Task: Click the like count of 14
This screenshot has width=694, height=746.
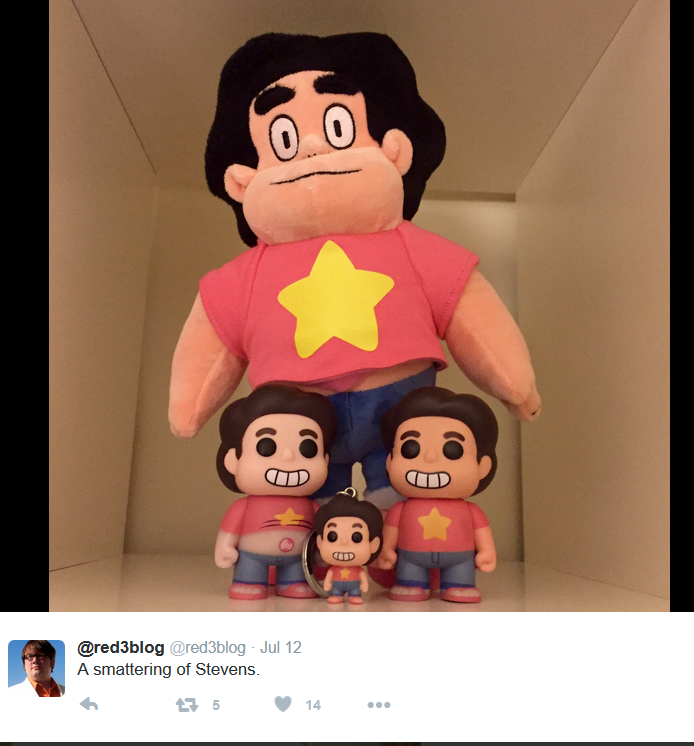Action: point(313,705)
